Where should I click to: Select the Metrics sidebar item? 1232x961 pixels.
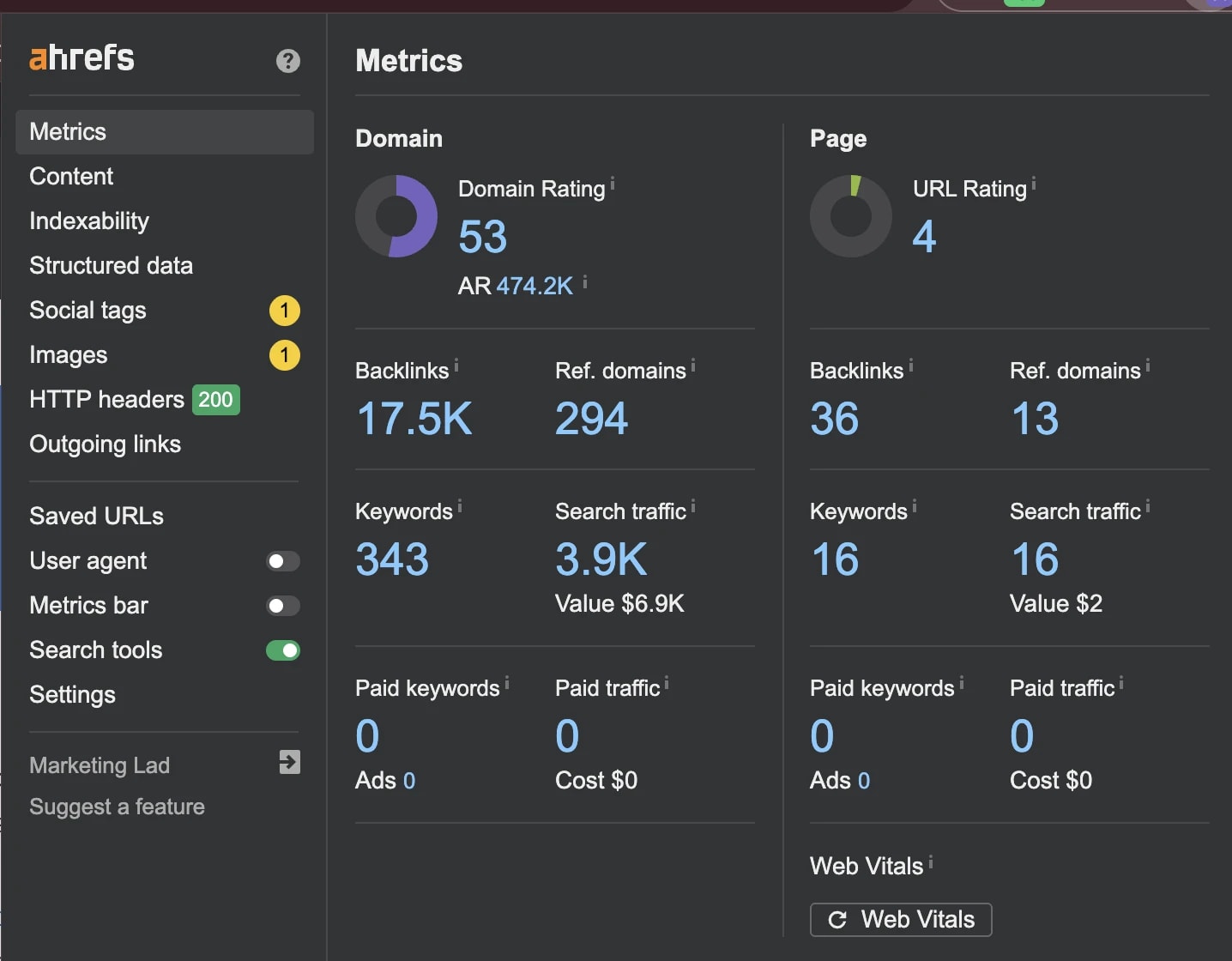point(165,132)
